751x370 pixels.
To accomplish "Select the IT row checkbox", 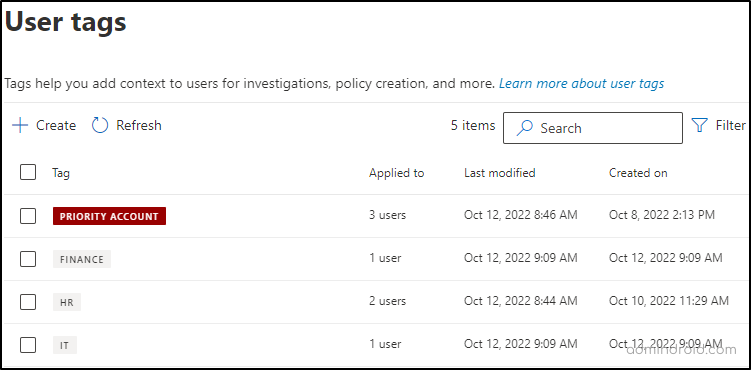I will pyautogui.click(x=28, y=345).
